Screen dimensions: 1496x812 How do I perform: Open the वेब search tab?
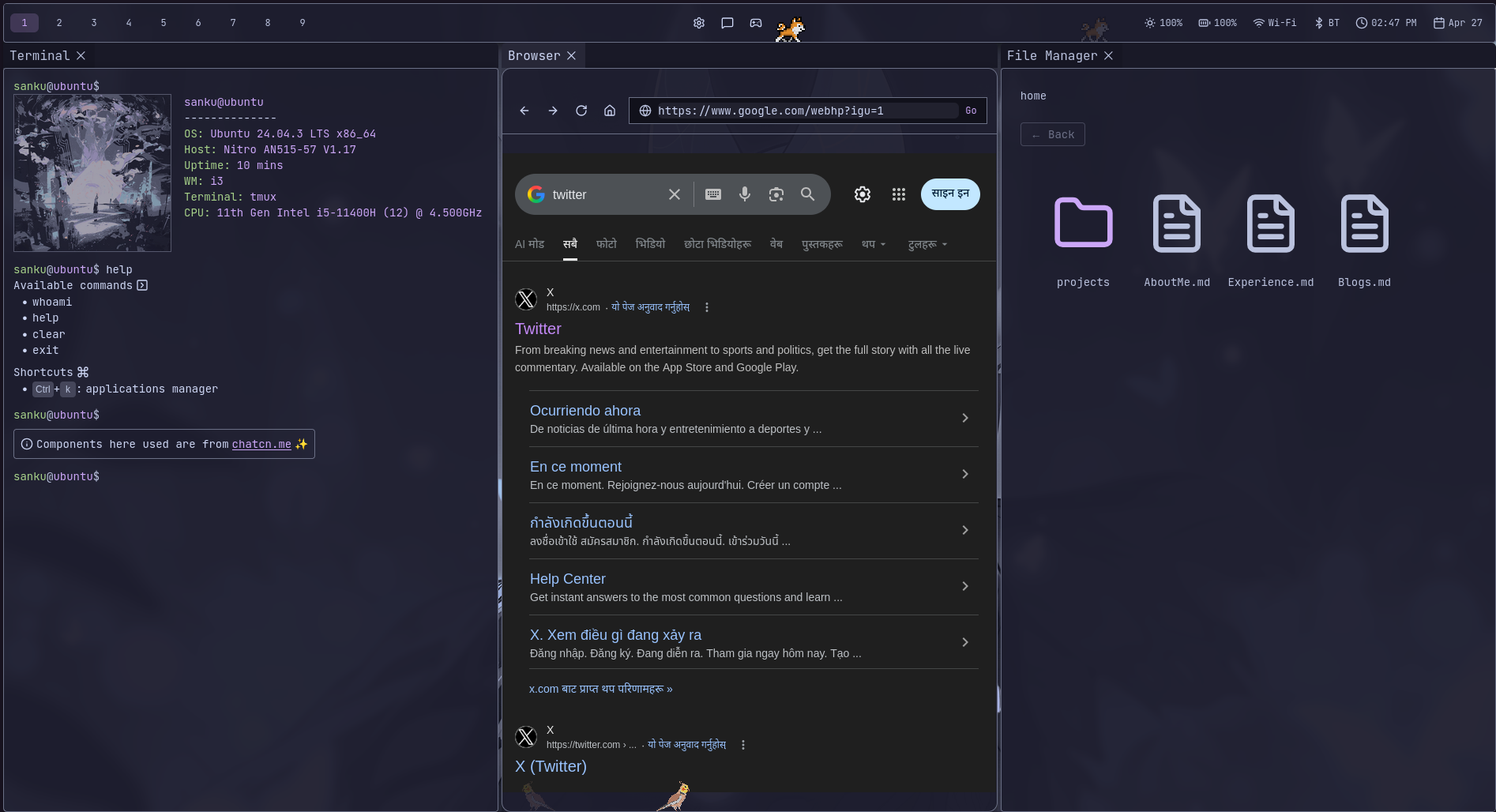click(776, 245)
